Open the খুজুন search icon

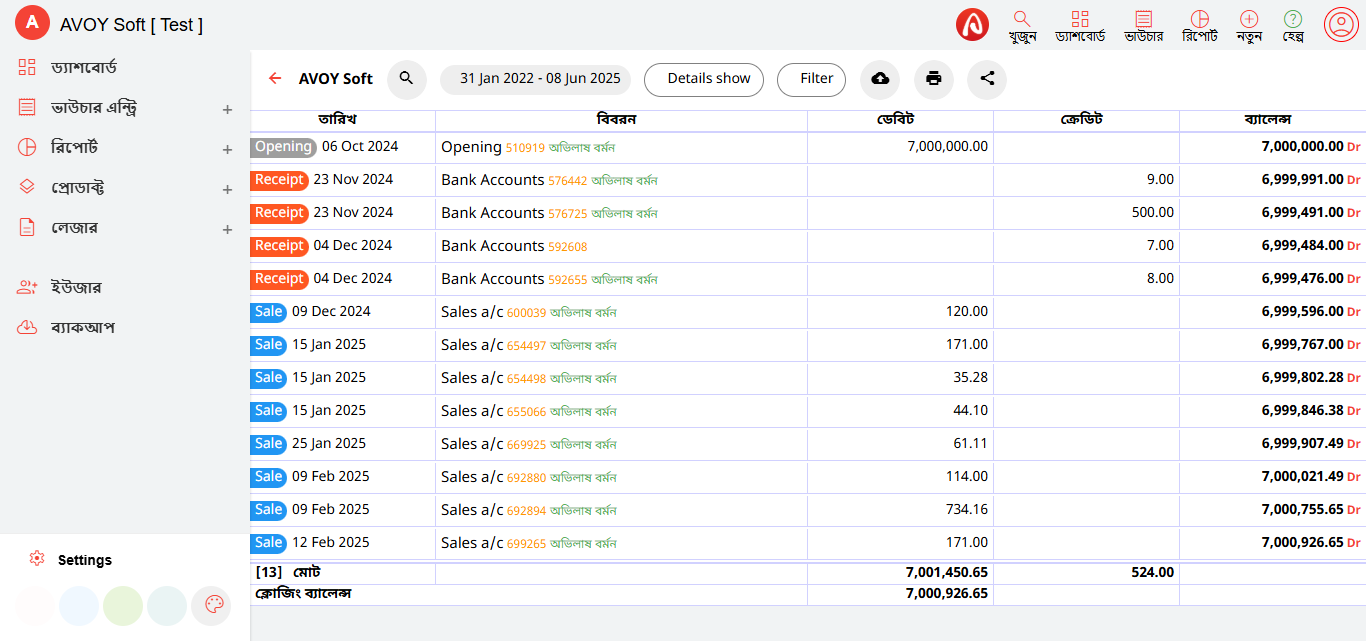click(x=1022, y=25)
